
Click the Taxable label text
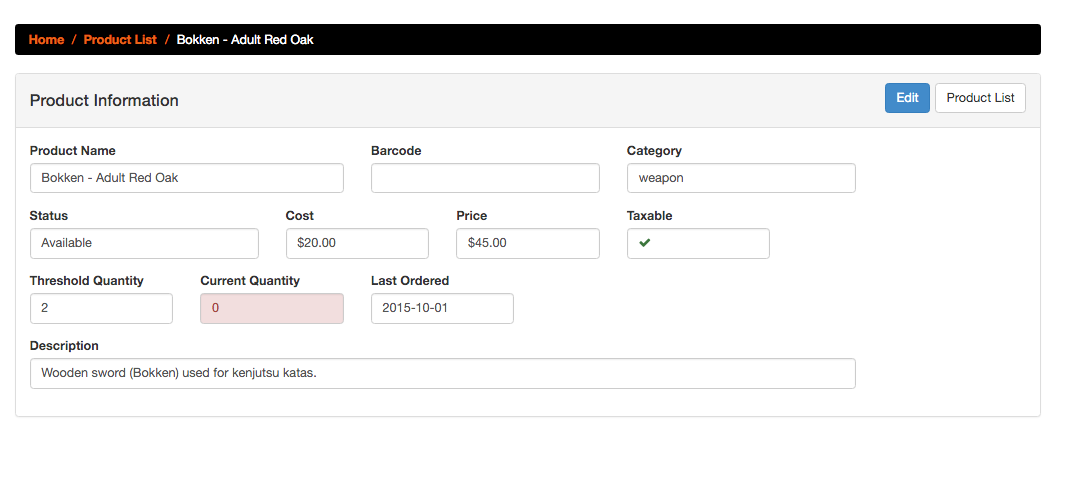(649, 216)
